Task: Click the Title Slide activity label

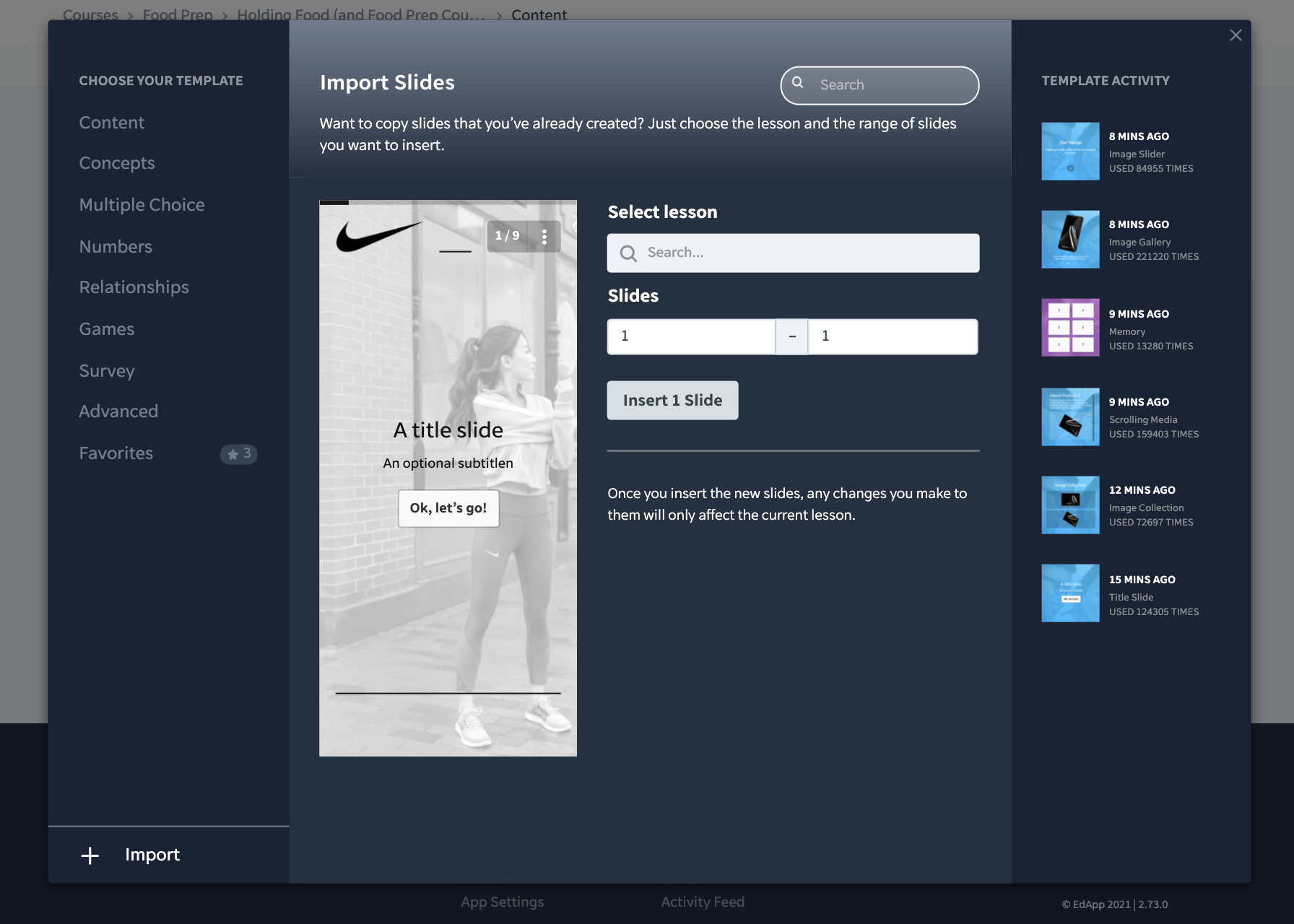Action: (x=1131, y=597)
